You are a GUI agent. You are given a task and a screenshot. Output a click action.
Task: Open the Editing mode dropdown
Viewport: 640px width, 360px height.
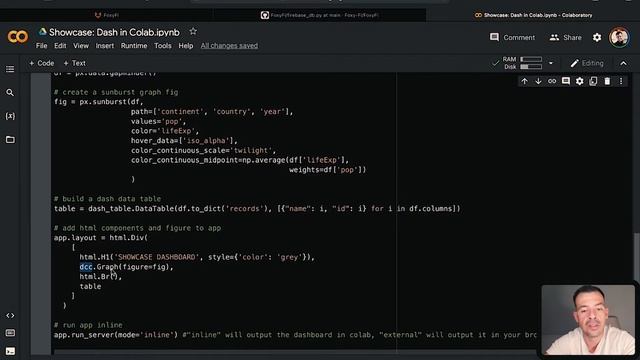click(587, 63)
